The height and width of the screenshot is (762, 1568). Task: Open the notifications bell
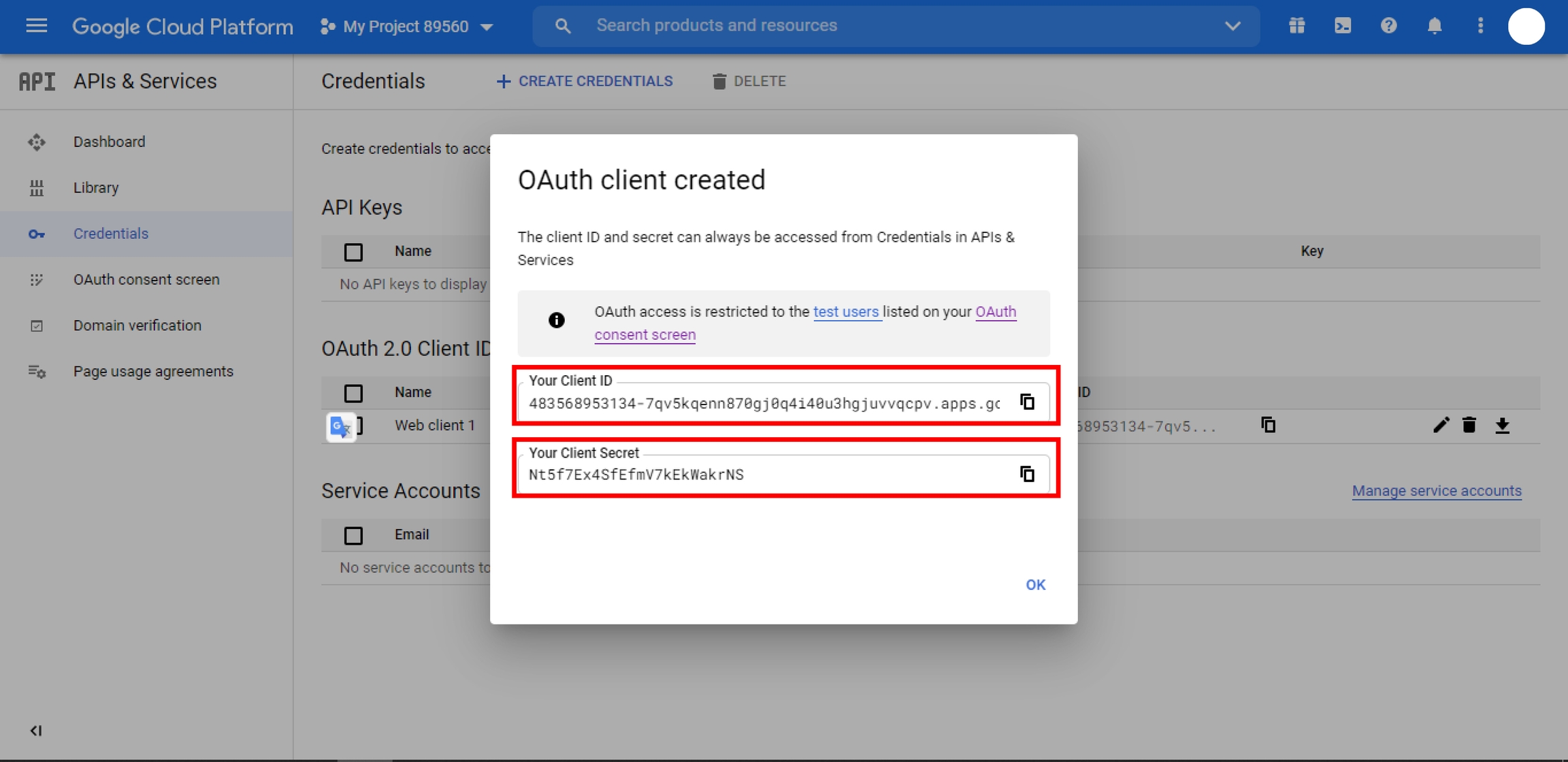[1434, 26]
